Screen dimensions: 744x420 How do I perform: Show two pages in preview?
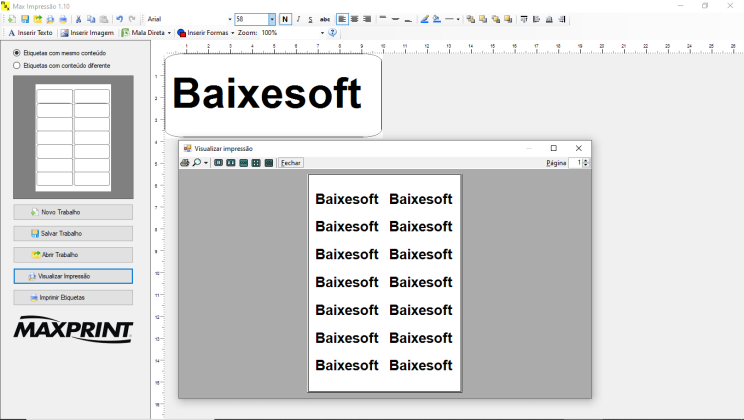pyautogui.click(x=231, y=163)
